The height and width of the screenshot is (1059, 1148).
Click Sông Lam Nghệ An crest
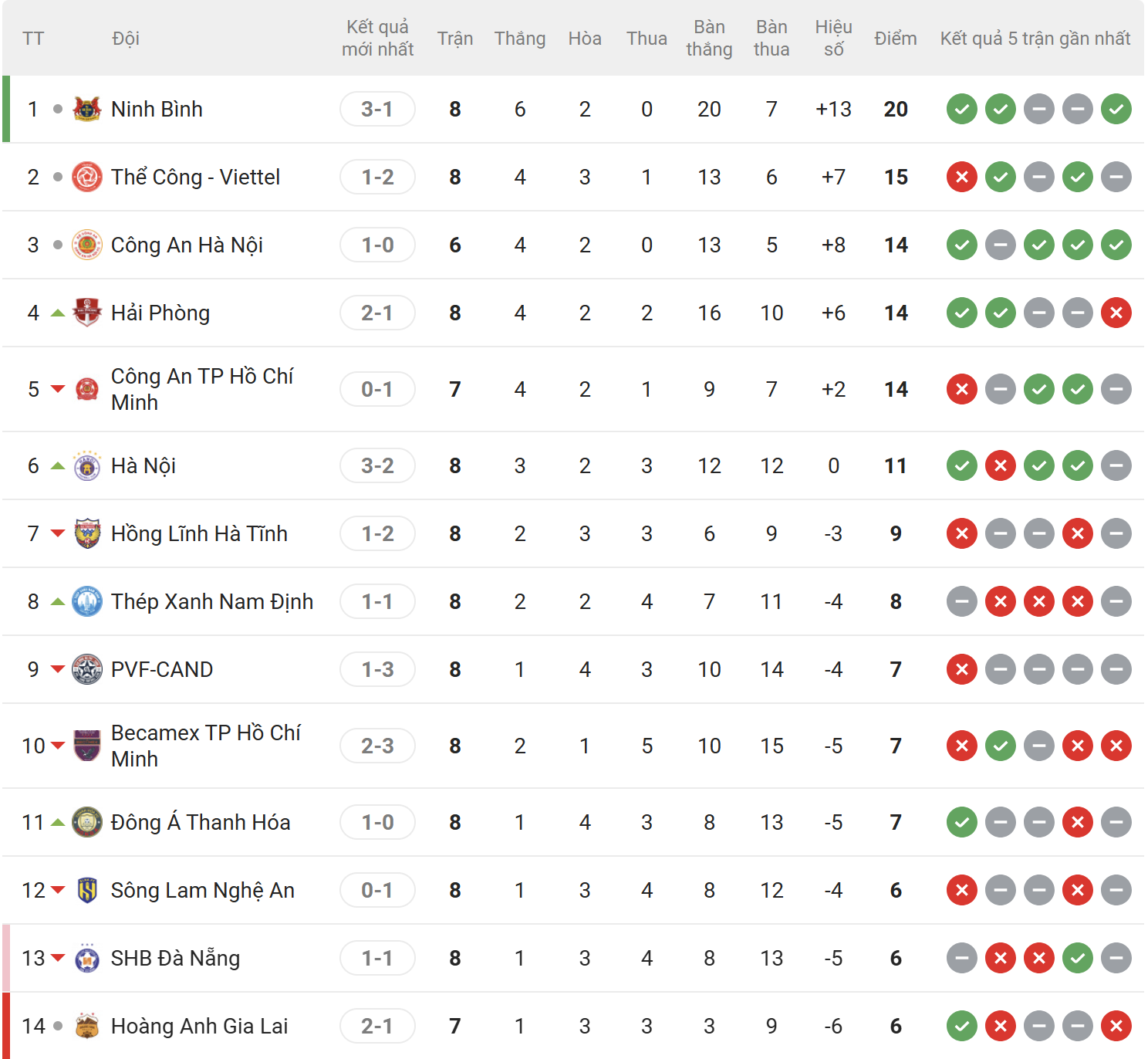[87, 890]
